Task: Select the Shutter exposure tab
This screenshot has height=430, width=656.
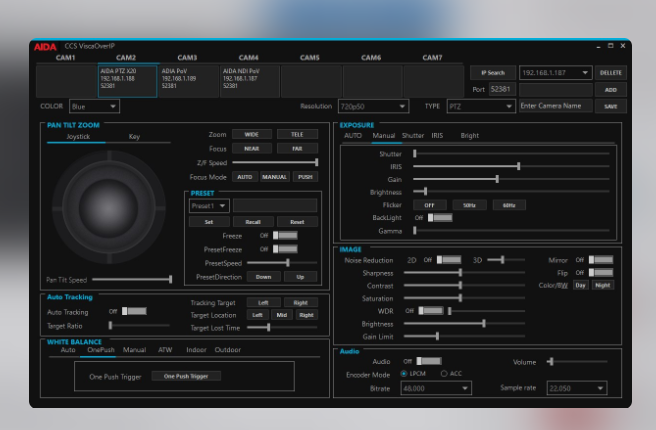Action: pyautogui.click(x=413, y=136)
